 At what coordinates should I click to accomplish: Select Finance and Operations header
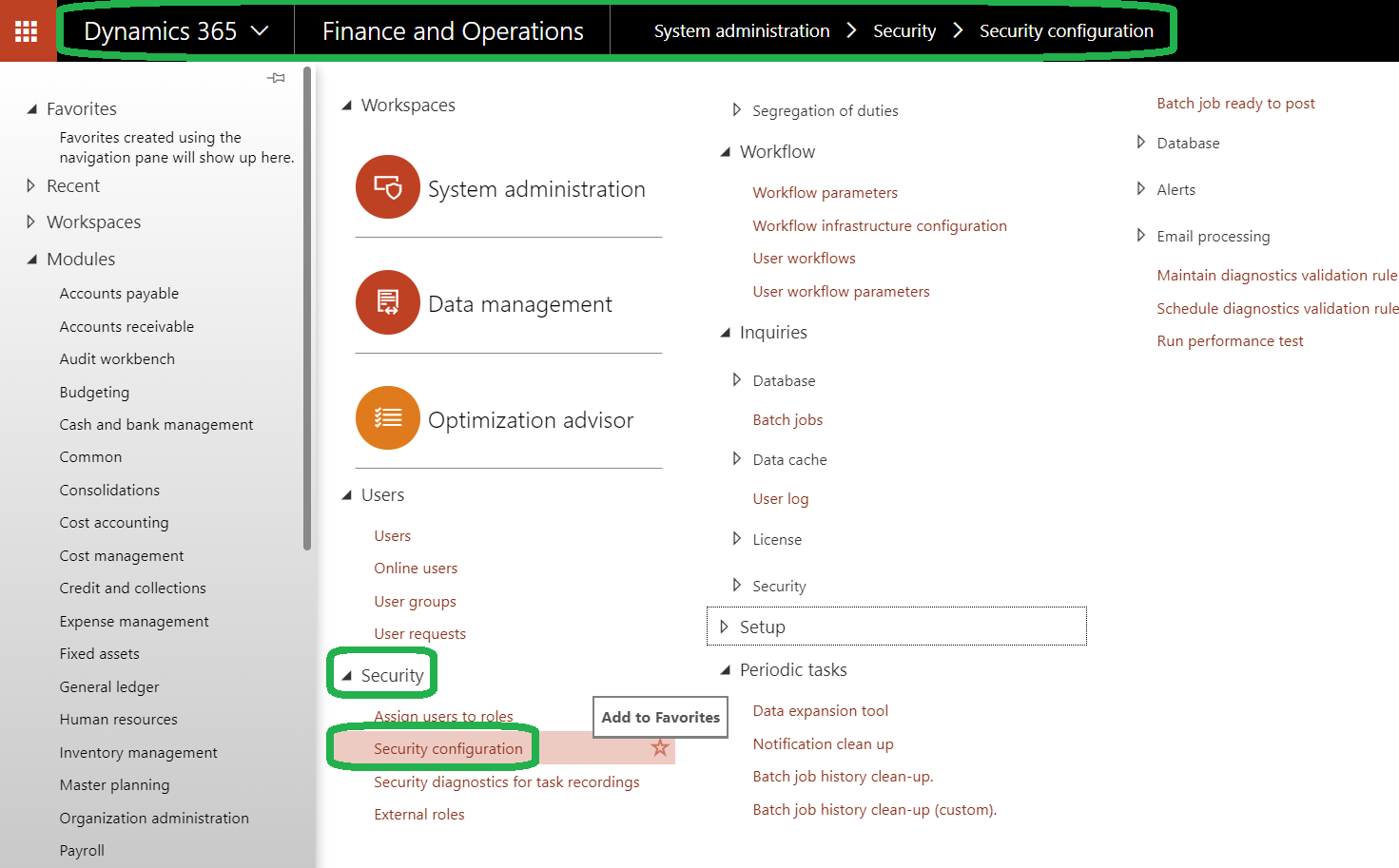pos(452,29)
